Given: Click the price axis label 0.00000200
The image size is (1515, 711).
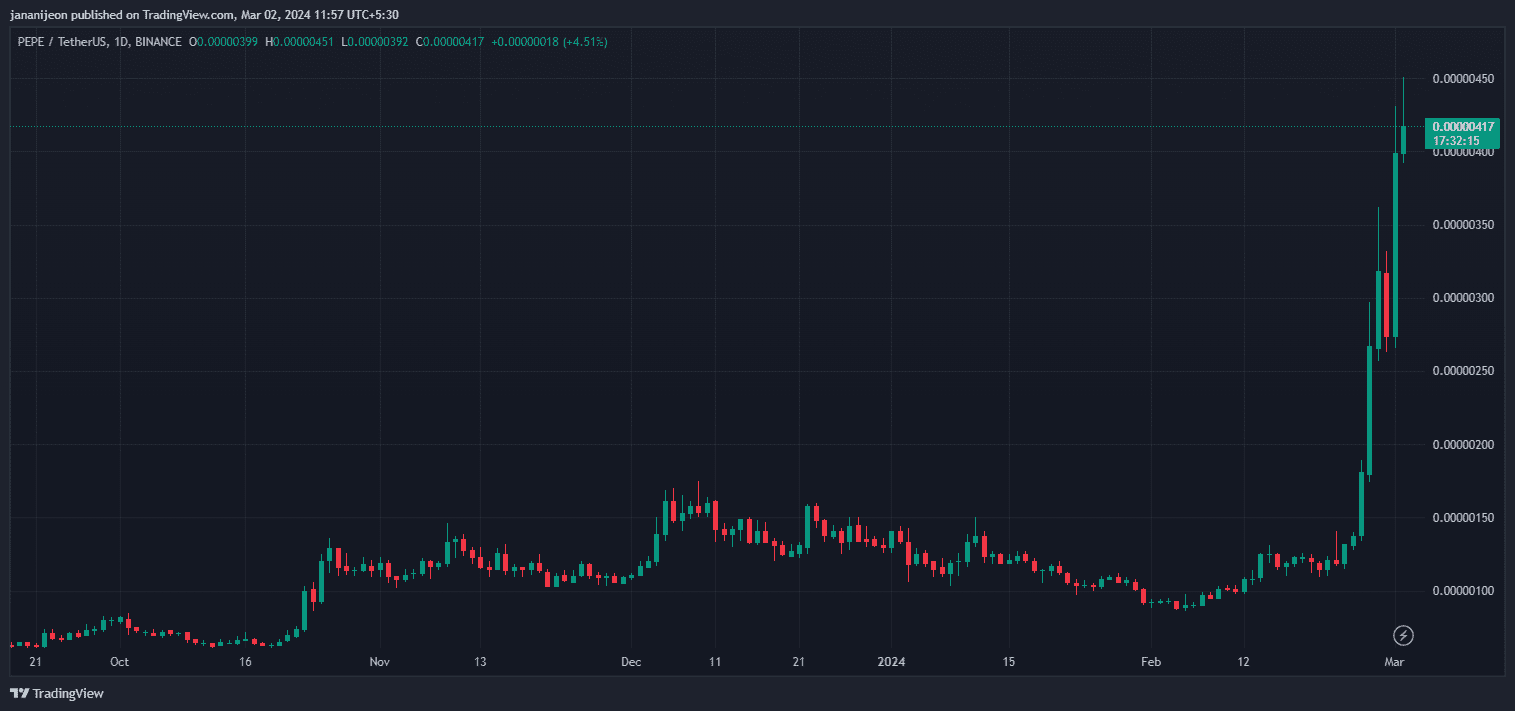Looking at the screenshot, I should pos(1463,444).
